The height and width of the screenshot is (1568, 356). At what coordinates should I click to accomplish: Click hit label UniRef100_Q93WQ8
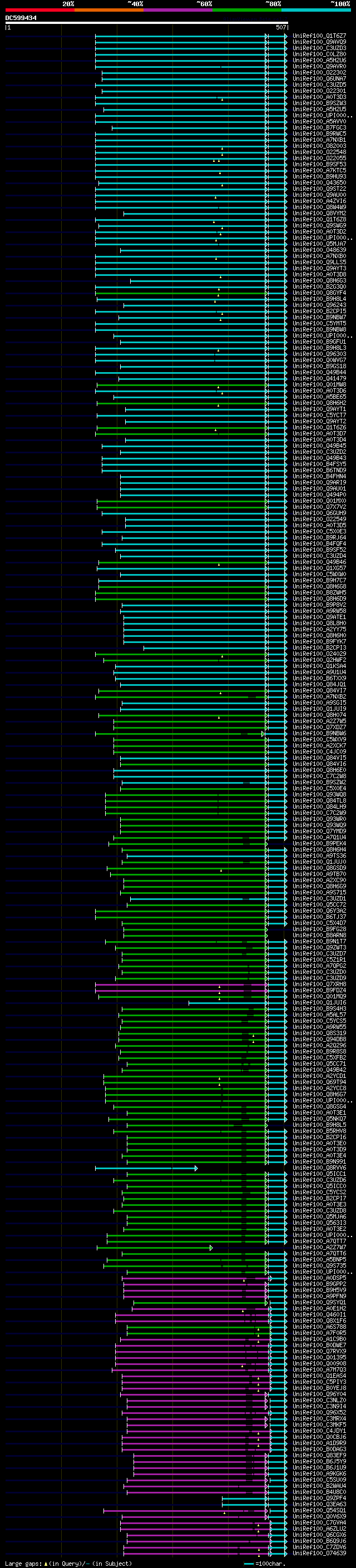click(x=319, y=794)
